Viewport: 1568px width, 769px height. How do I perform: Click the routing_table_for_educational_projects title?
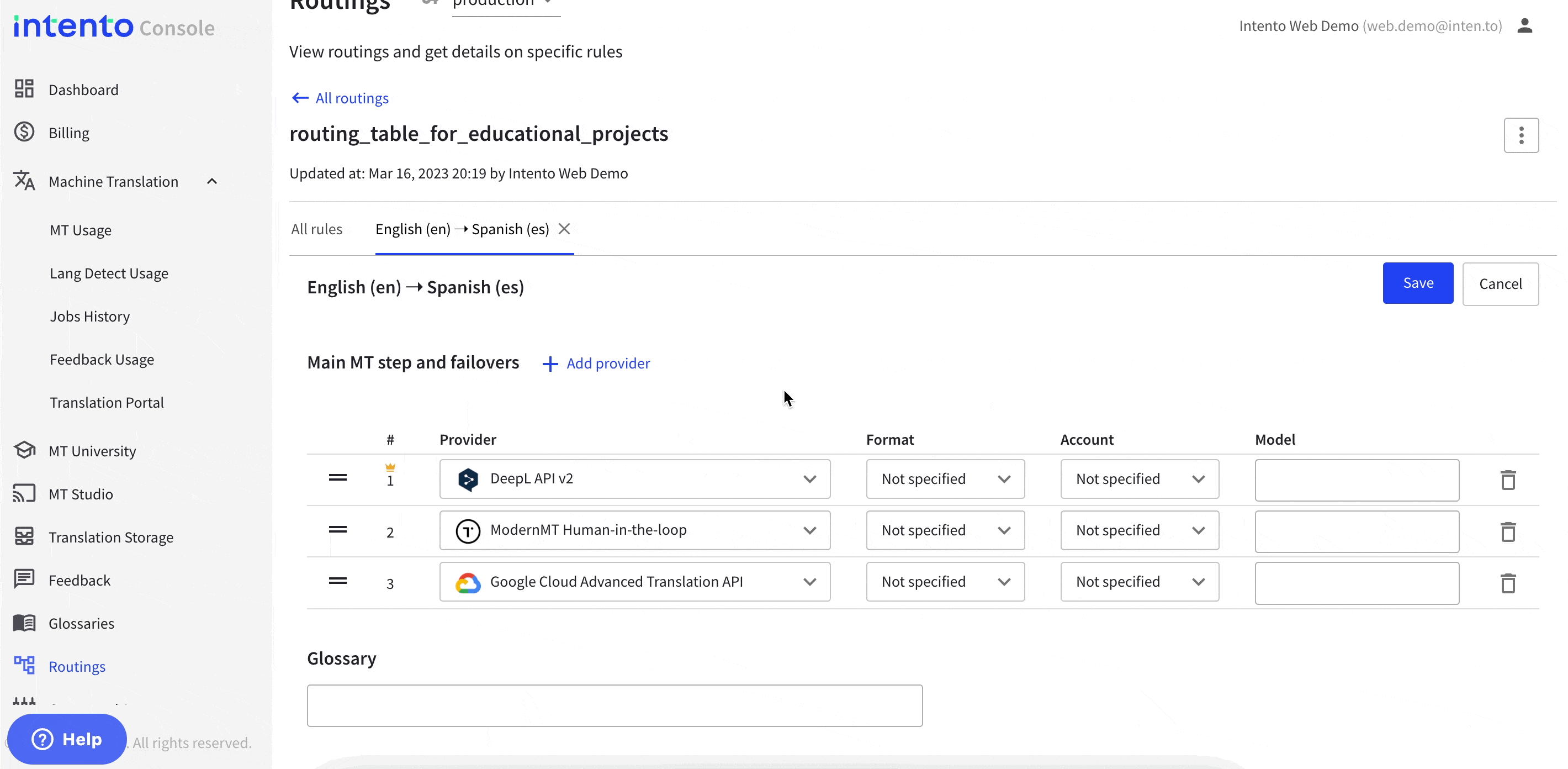point(479,133)
